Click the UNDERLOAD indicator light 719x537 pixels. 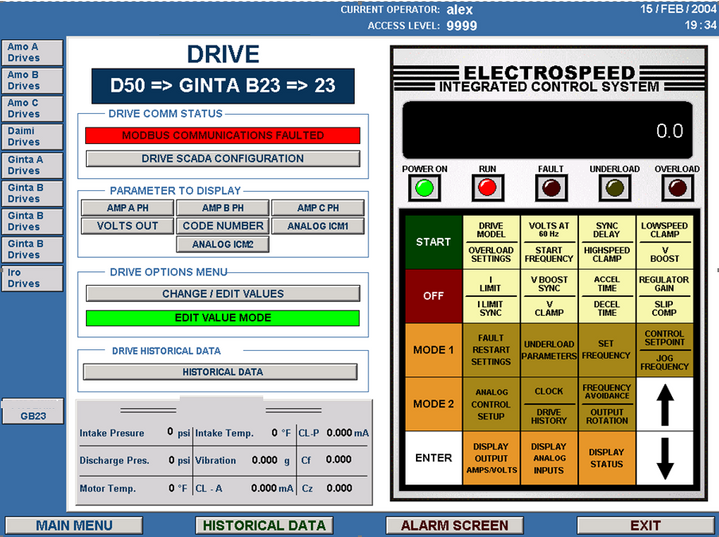(614, 188)
